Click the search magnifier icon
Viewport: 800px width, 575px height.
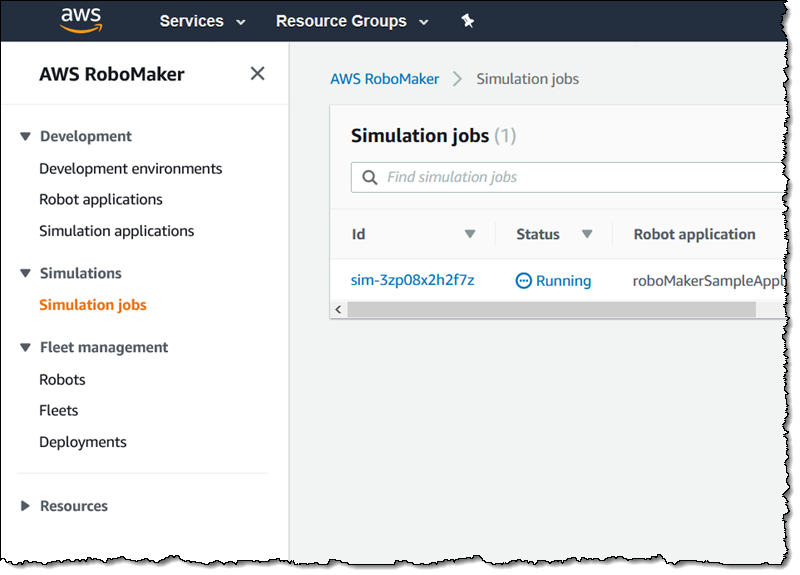tap(369, 177)
